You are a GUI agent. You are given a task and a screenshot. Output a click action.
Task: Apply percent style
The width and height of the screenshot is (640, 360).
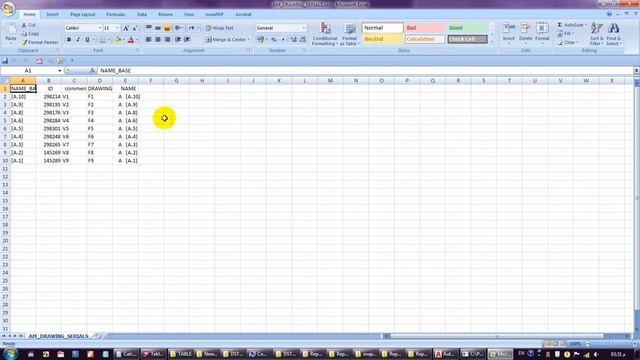tap(274, 40)
